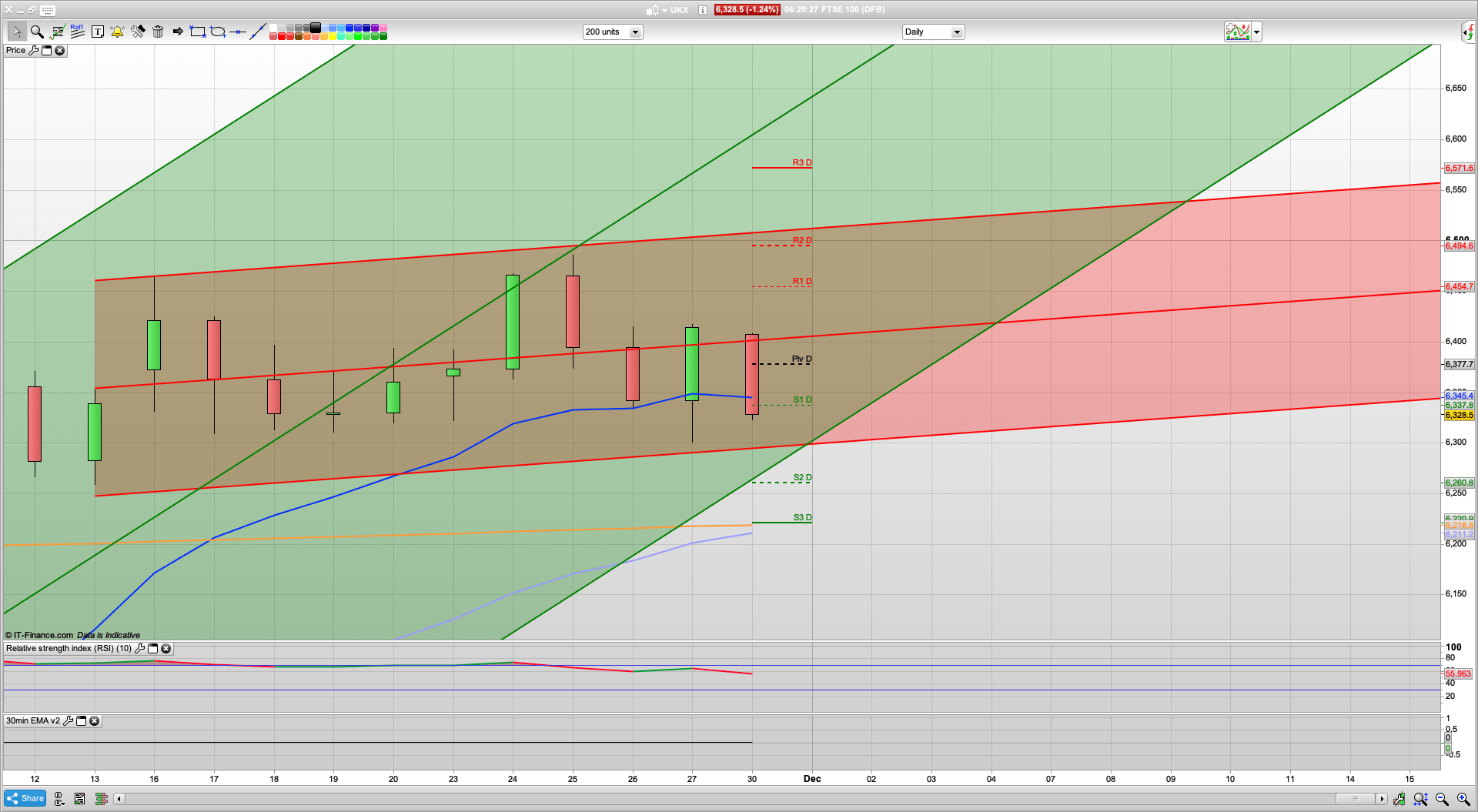Open the price alert bell tool
The width and height of the screenshot is (1478, 812).
click(117, 32)
